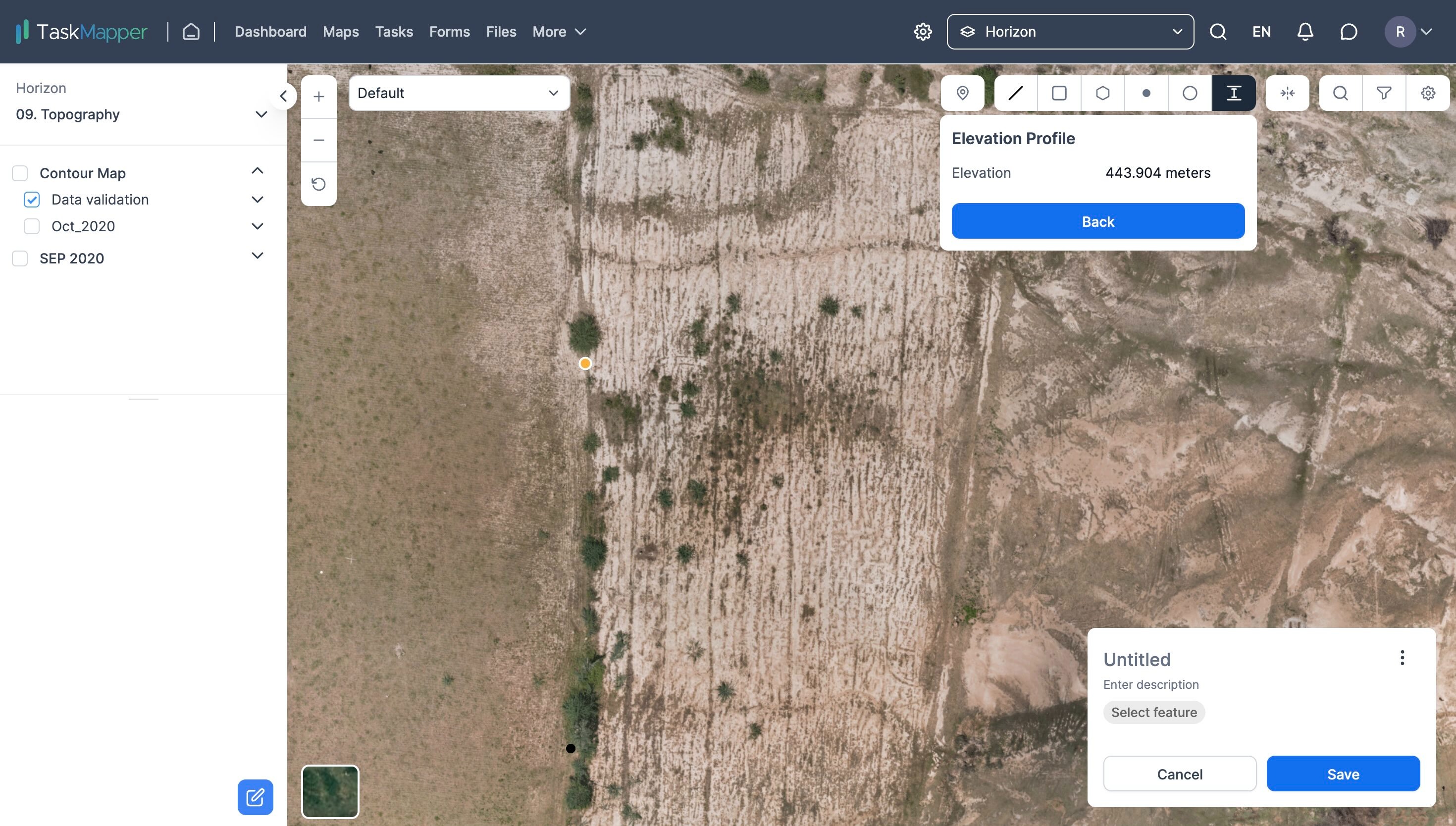Open the Forms menu item
This screenshot has height=826, width=1456.
pyautogui.click(x=450, y=32)
